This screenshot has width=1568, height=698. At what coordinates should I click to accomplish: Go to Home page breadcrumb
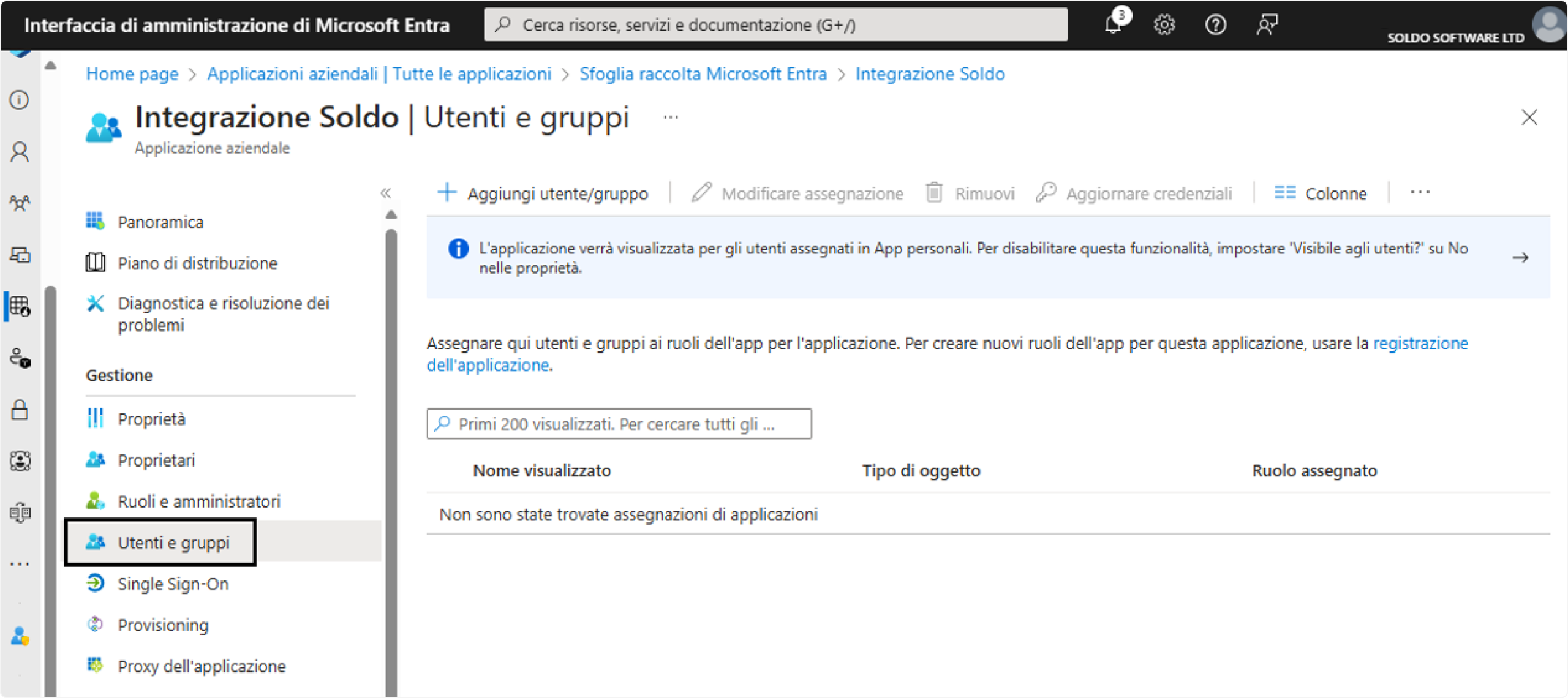[x=132, y=73]
